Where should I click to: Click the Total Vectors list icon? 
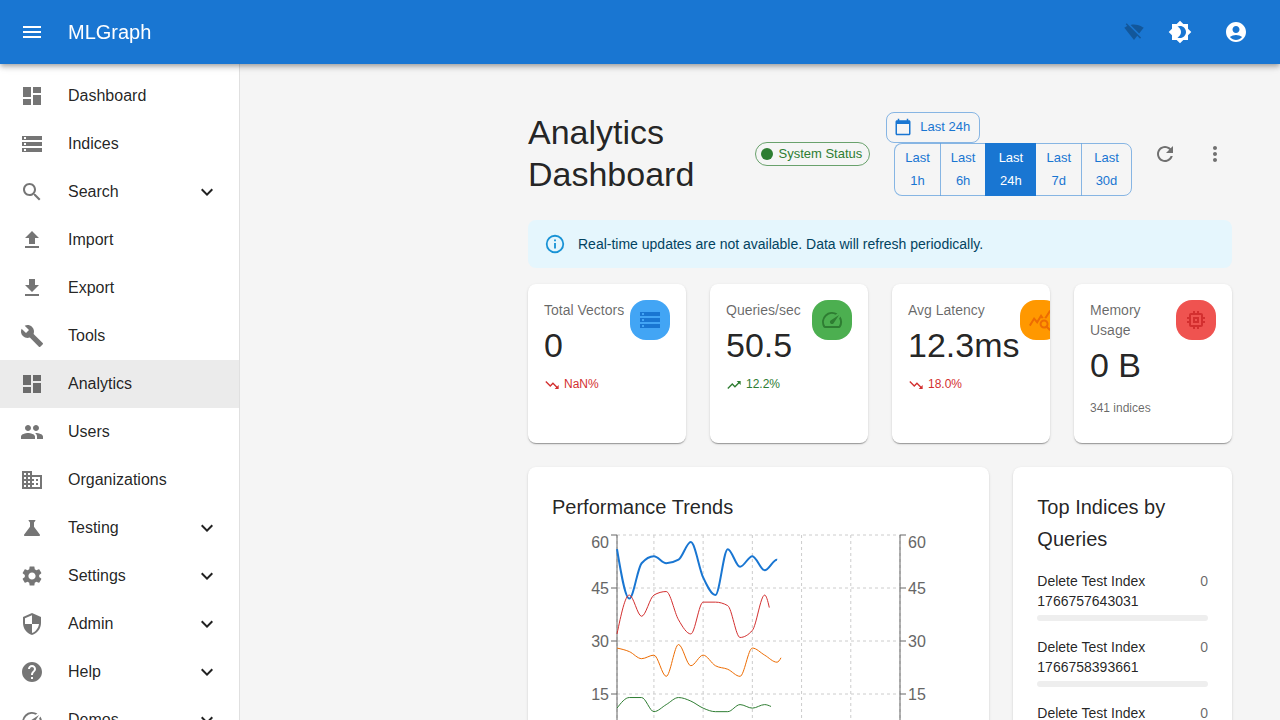pos(650,320)
